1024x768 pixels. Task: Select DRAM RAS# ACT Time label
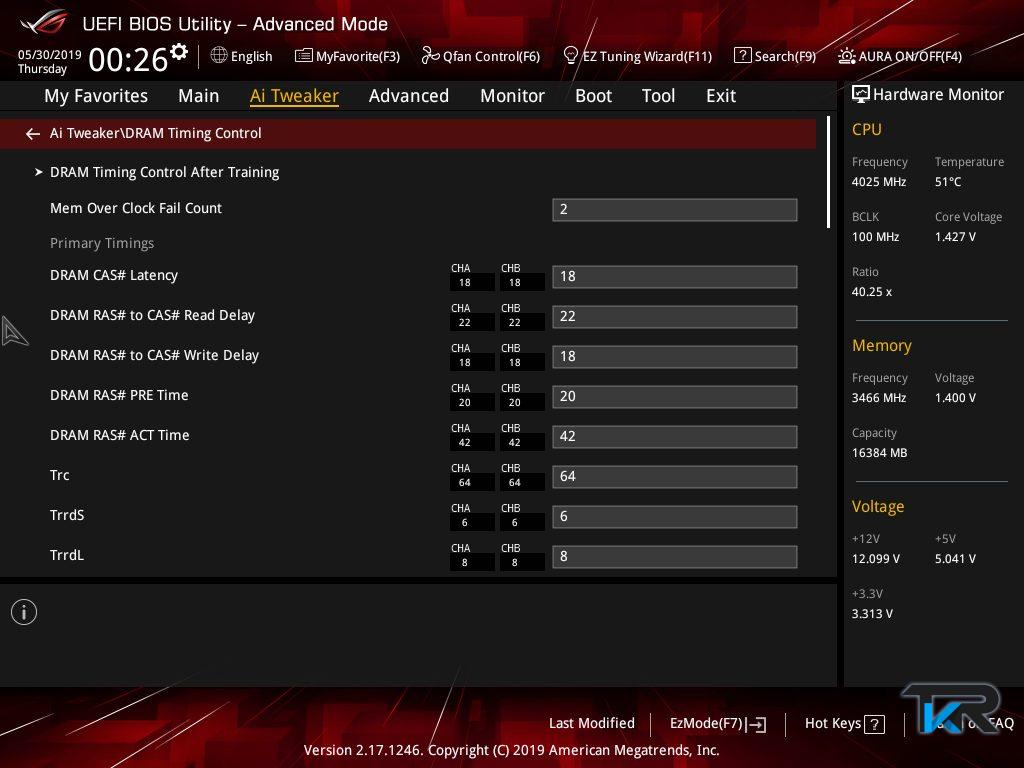120,436
